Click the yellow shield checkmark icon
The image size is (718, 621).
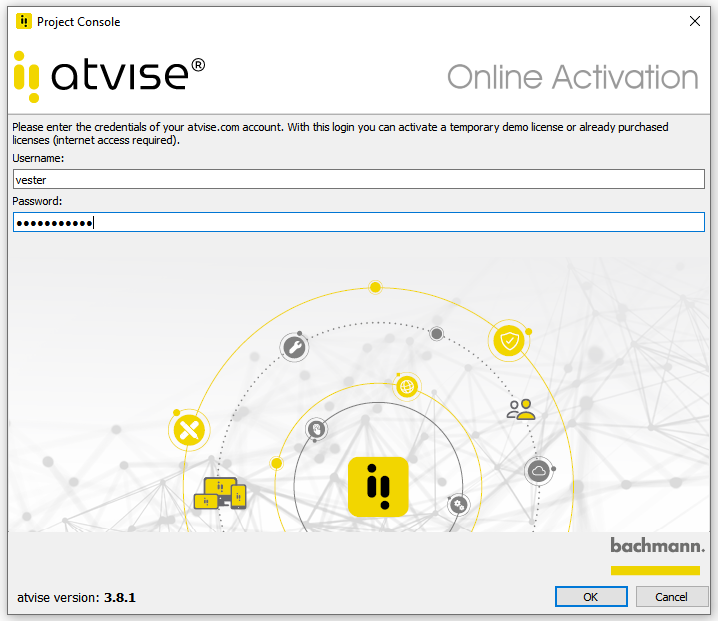coord(509,341)
